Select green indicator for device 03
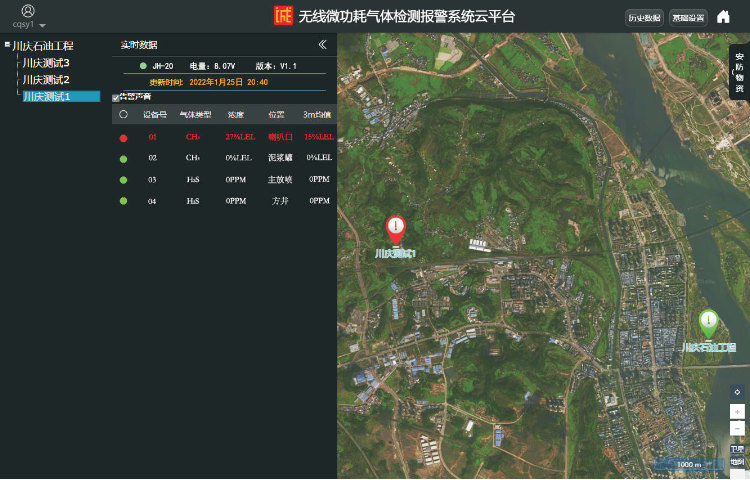 123,180
